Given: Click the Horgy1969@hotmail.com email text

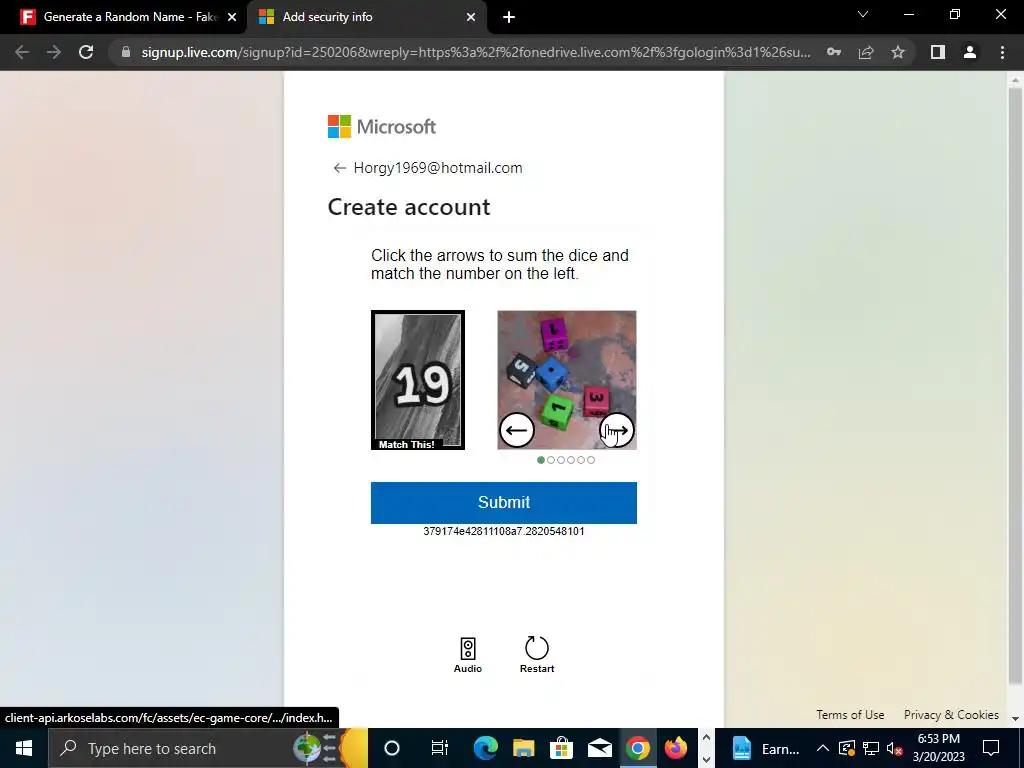Looking at the screenshot, I should 438,168.
